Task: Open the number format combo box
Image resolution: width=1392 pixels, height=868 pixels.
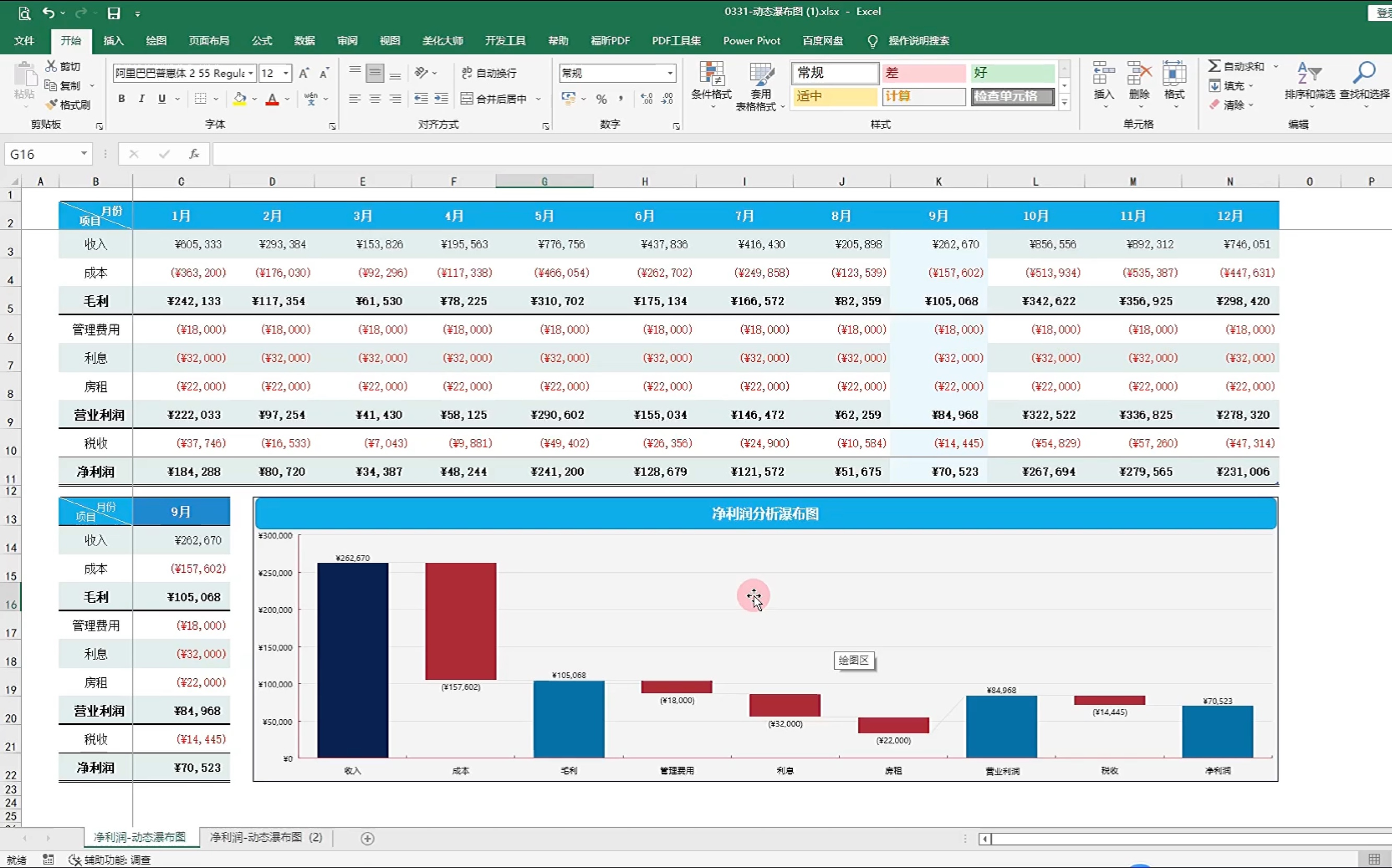Action: (x=670, y=73)
